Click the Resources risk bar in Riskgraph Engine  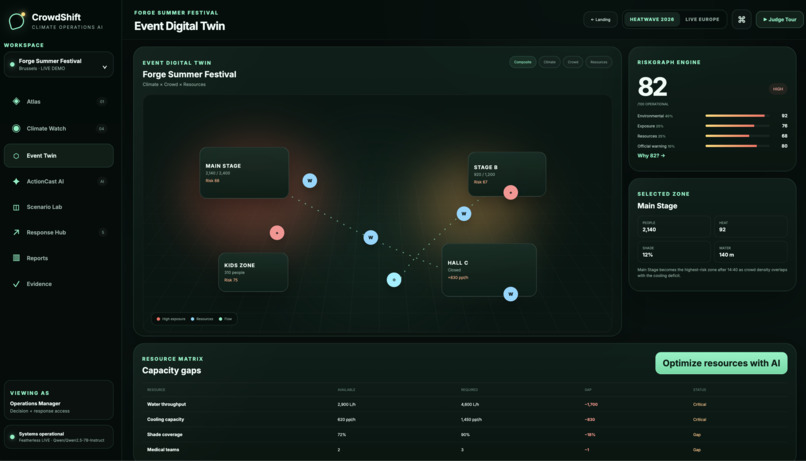pos(738,136)
